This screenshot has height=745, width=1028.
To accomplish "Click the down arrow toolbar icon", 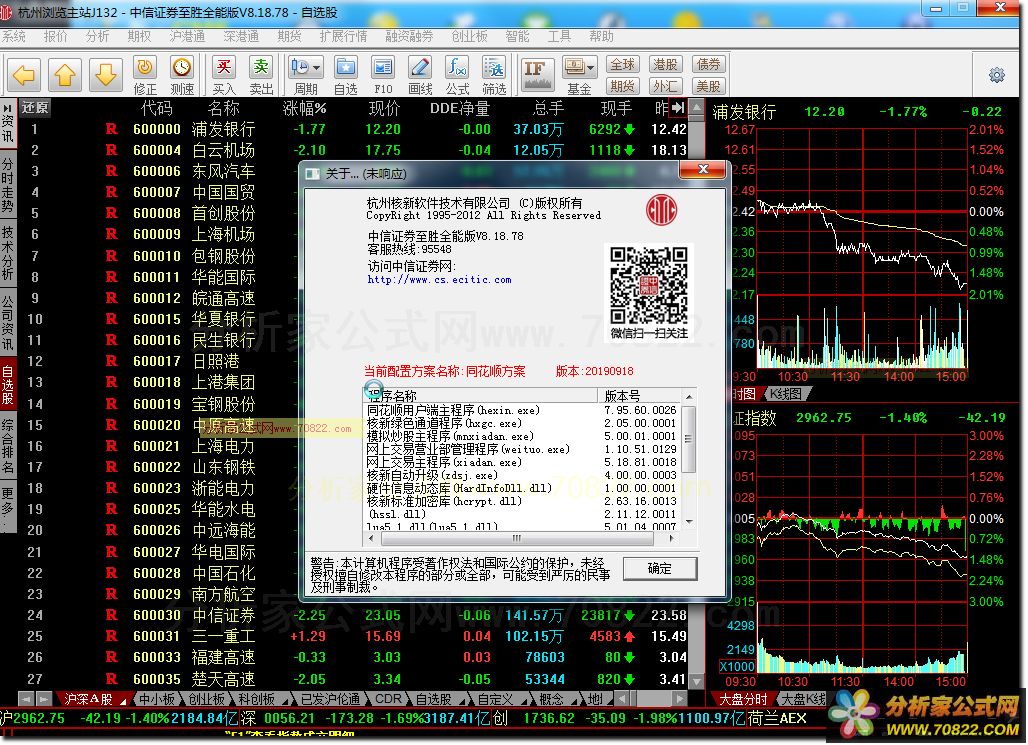I will click(106, 75).
